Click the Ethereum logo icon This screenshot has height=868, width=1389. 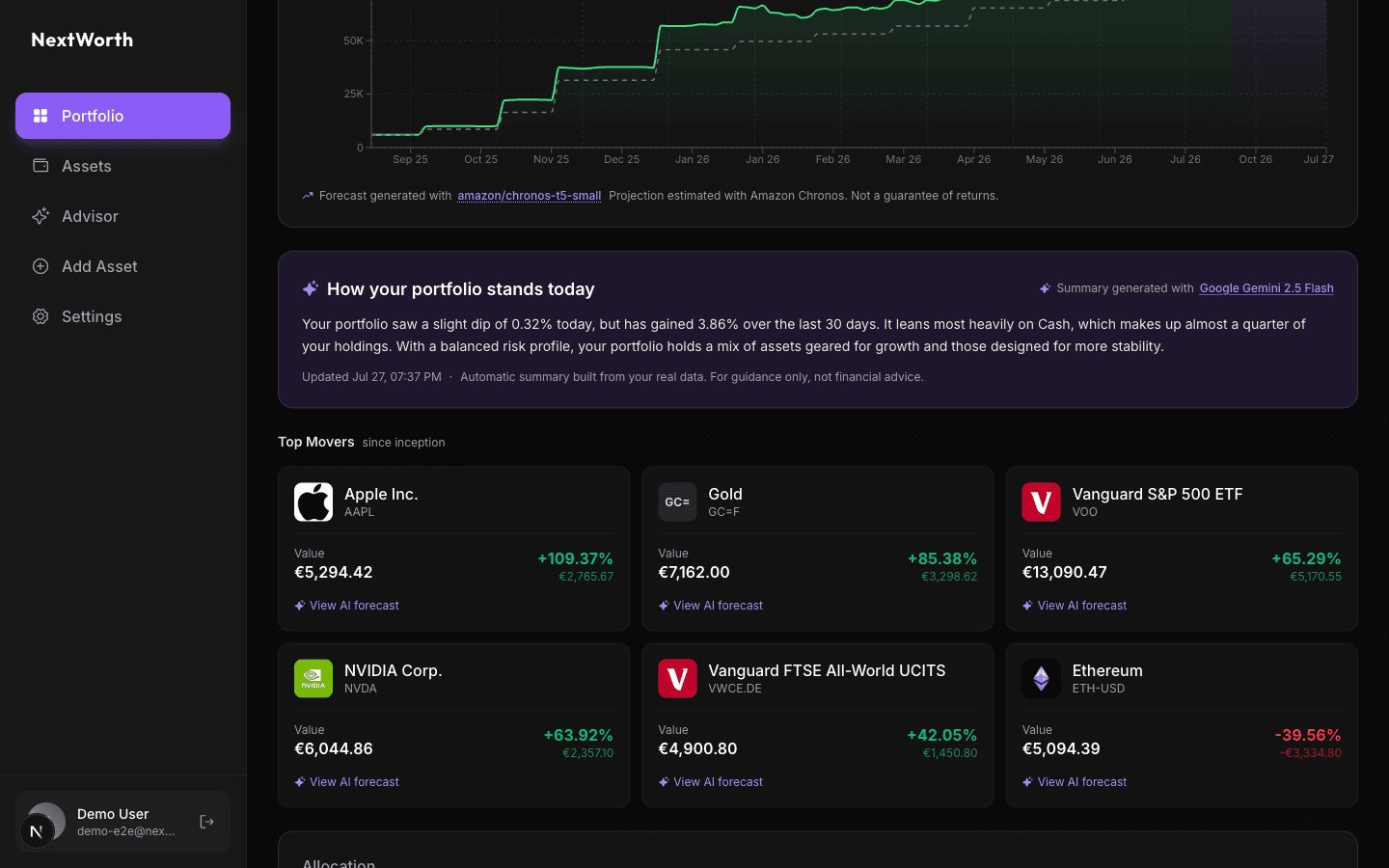coord(1041,679)
